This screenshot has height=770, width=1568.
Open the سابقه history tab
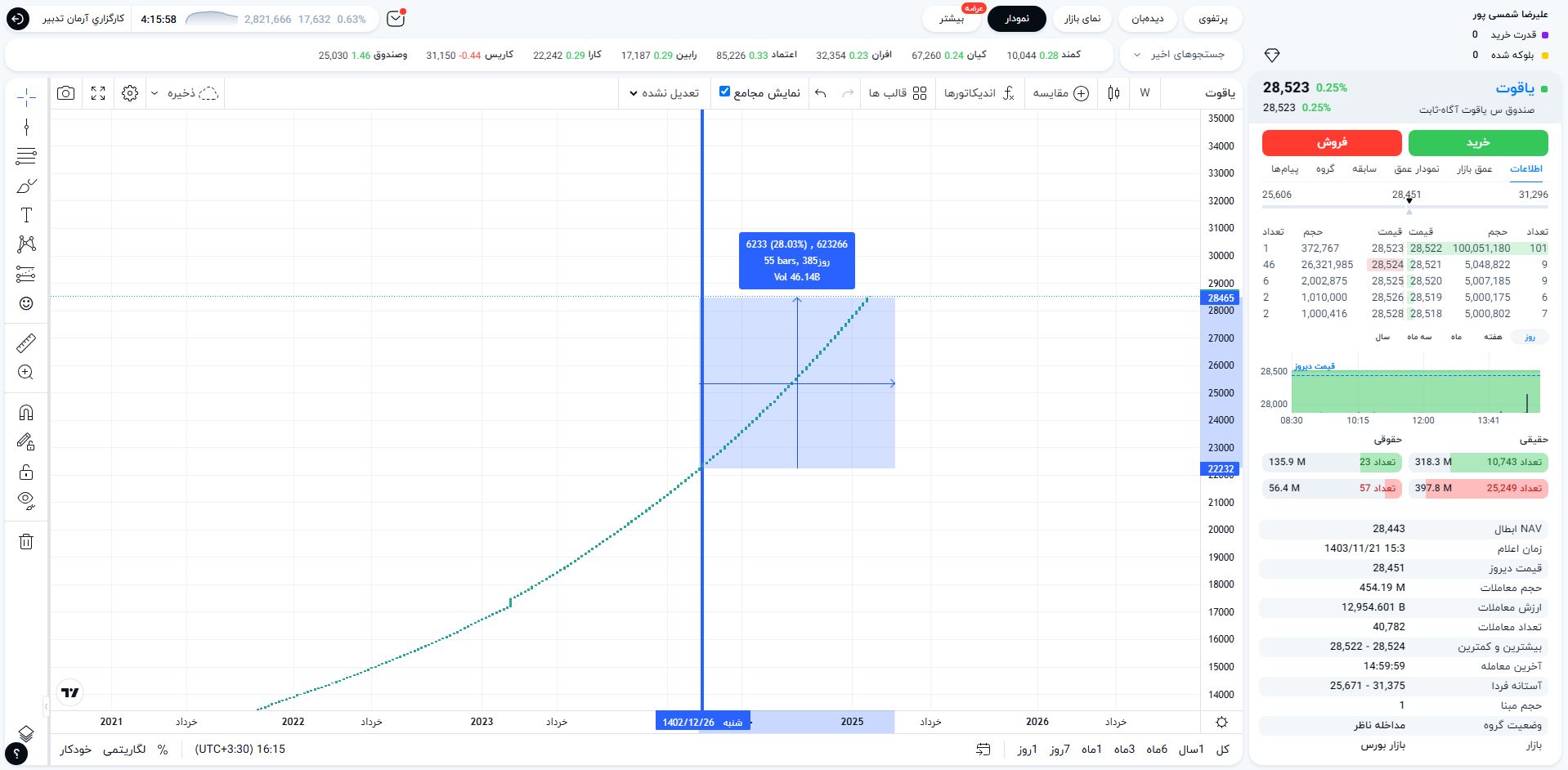click(x=1364, y=168)
